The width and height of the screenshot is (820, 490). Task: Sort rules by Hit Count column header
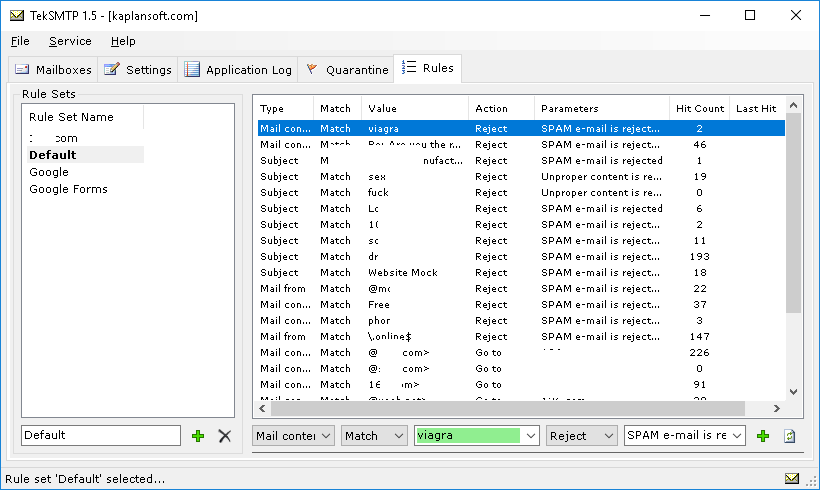699,108
